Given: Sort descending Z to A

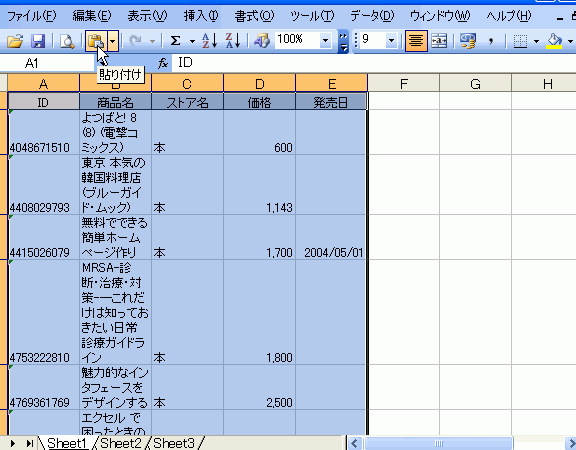Looking at the screenshot, I should tap(233, 41).
